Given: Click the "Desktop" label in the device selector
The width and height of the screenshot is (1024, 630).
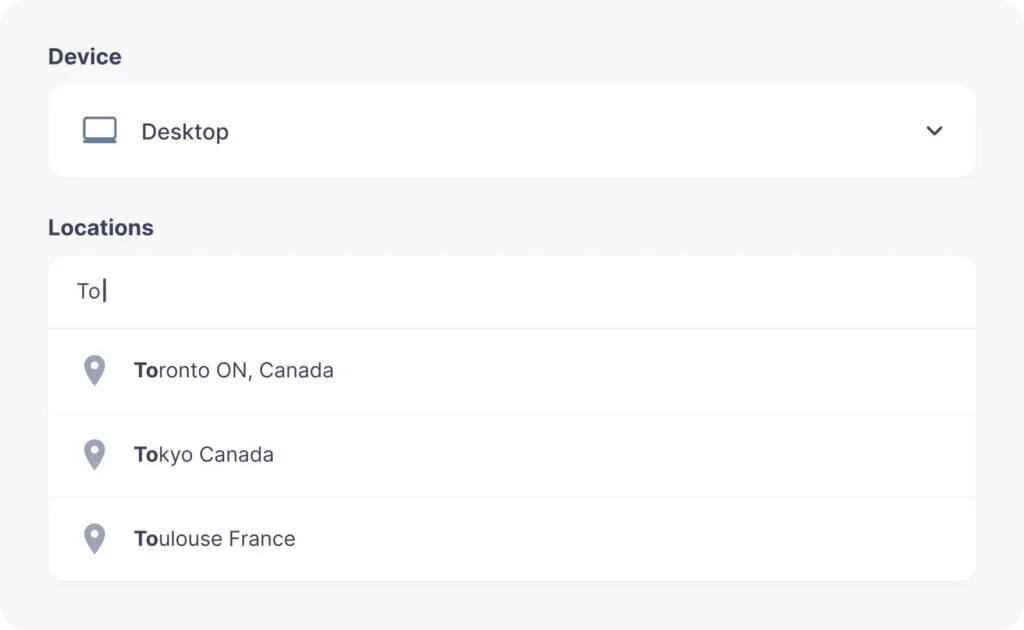Looking at the screenshot, I should point(185,132).
